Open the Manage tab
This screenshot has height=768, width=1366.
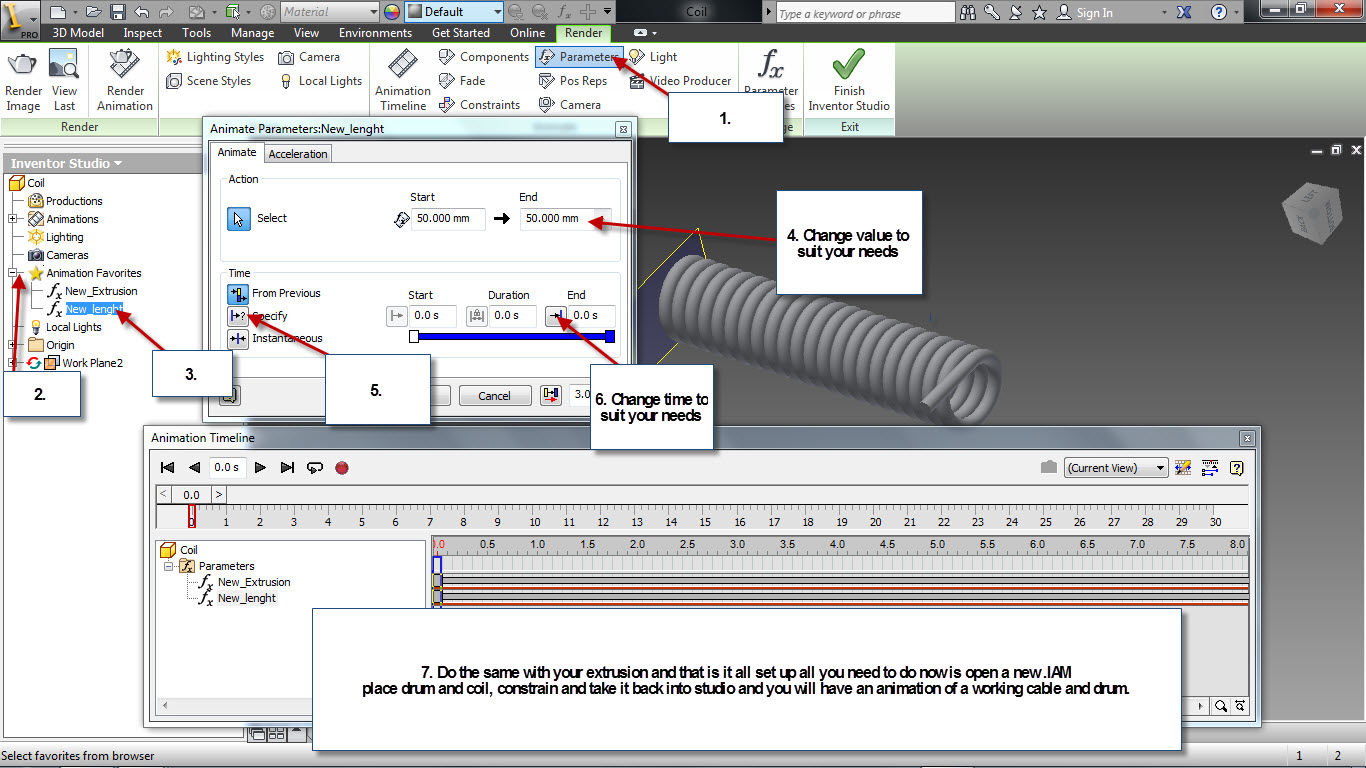click(252, 33)
